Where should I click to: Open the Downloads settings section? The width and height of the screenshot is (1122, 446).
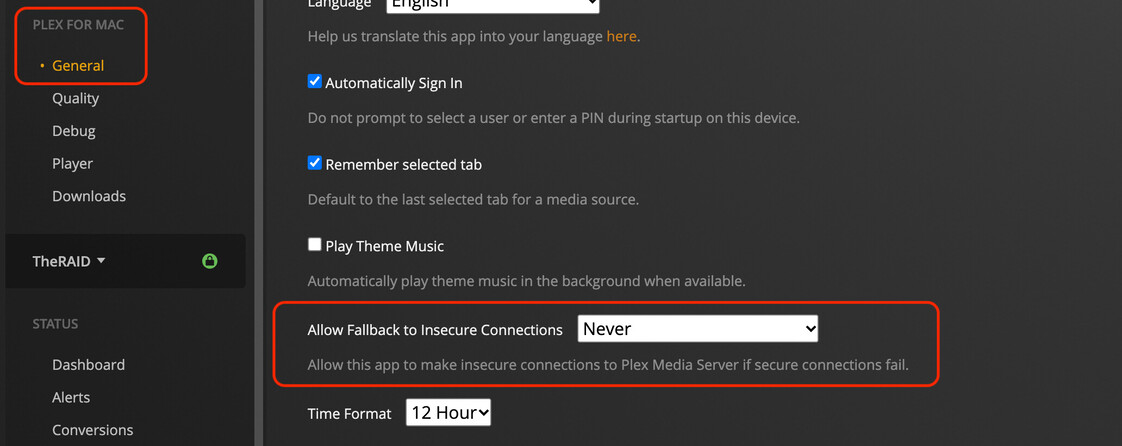[x=89, y=196]
